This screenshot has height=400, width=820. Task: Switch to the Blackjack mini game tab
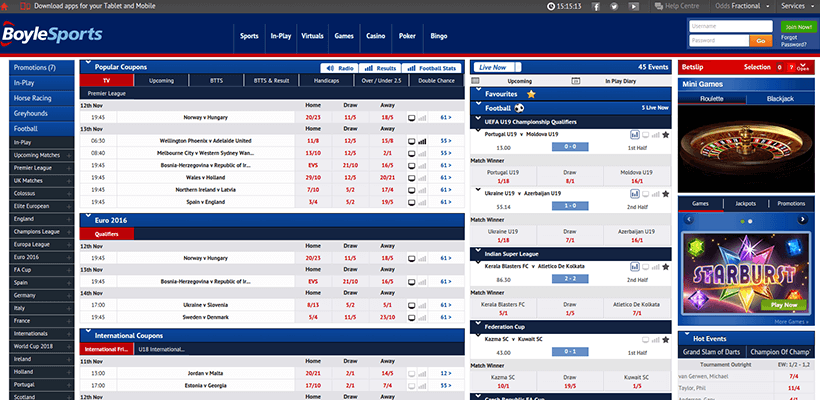pyautogui.click(x=780, y=98)
